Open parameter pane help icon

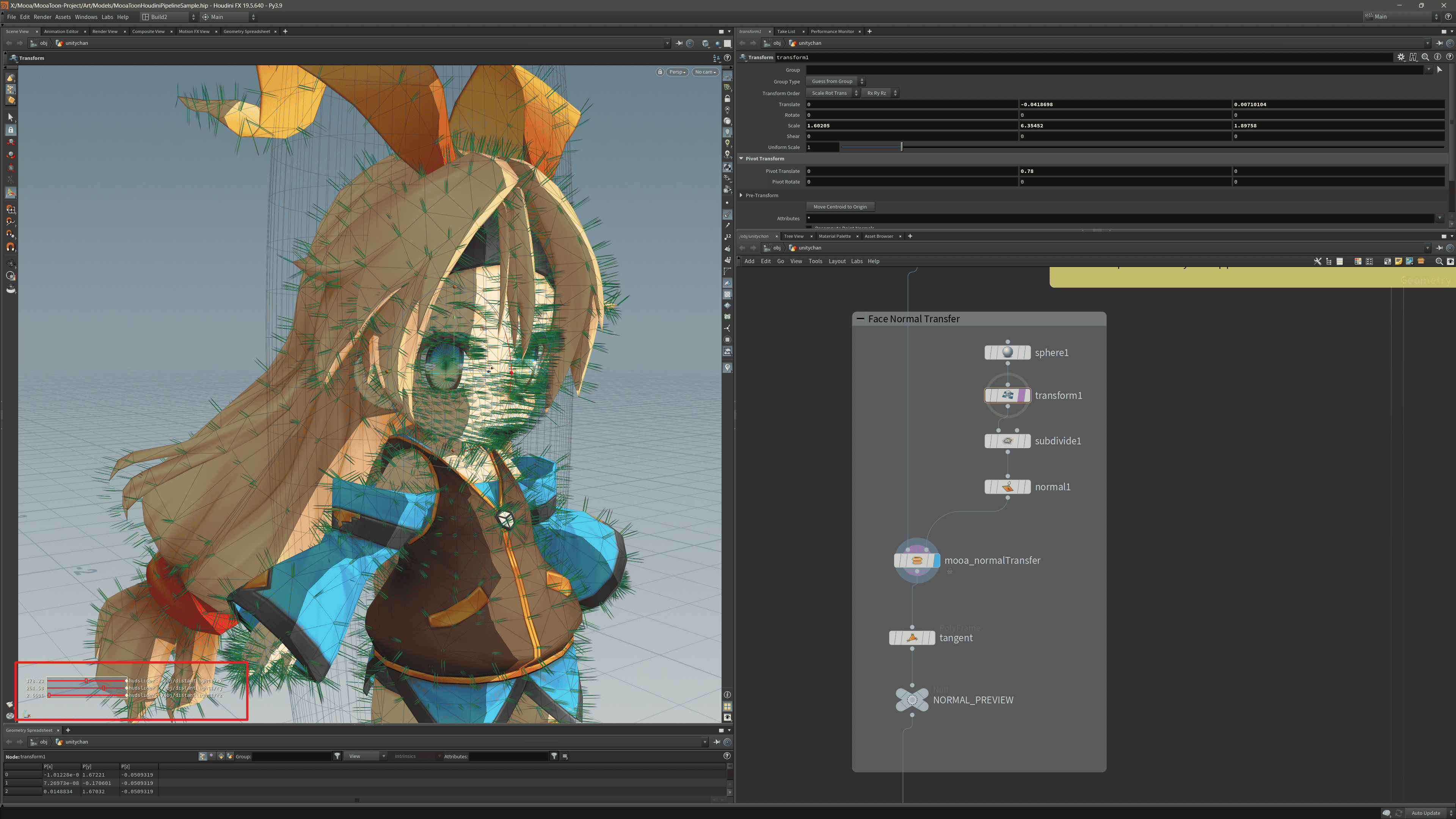(1449, 57)
